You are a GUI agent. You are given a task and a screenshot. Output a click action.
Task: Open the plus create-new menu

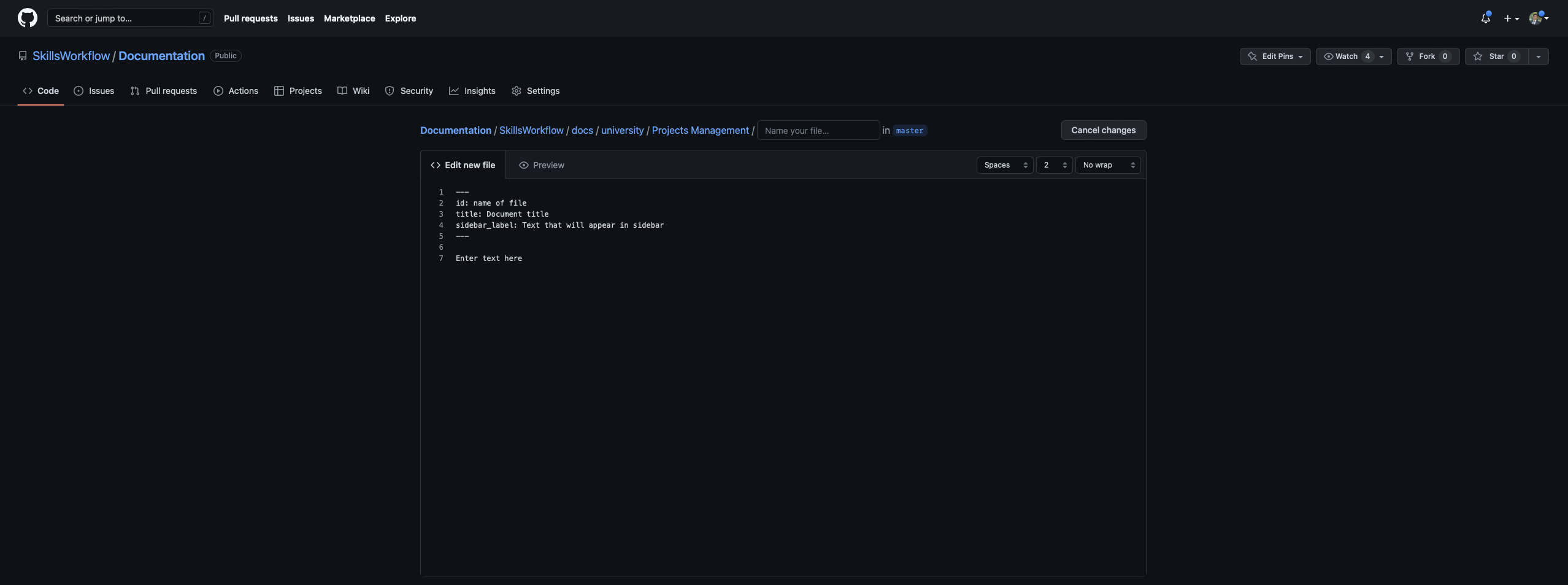pos(1511,18)
